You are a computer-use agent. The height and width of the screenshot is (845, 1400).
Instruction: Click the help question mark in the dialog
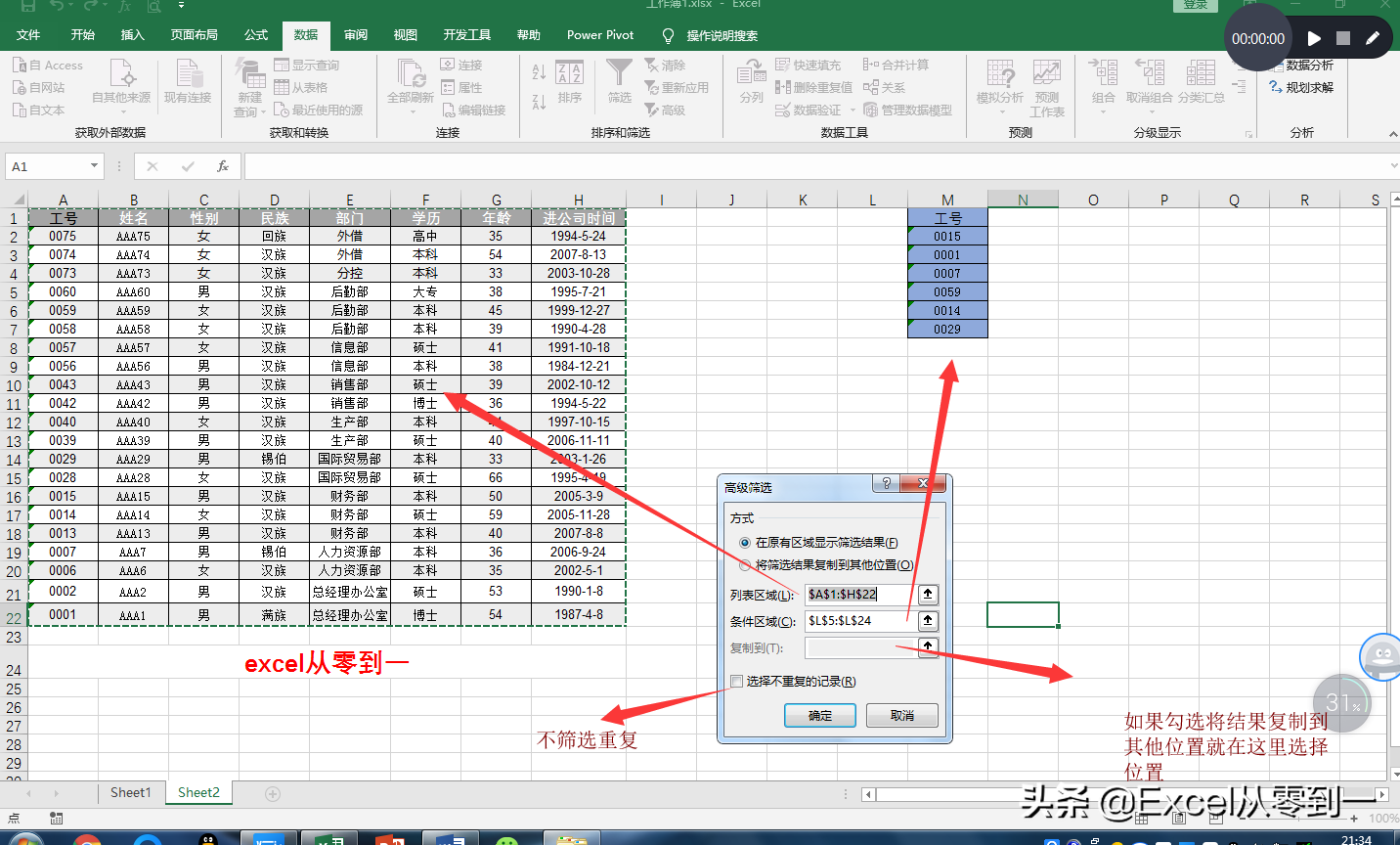tap(887, 483)
